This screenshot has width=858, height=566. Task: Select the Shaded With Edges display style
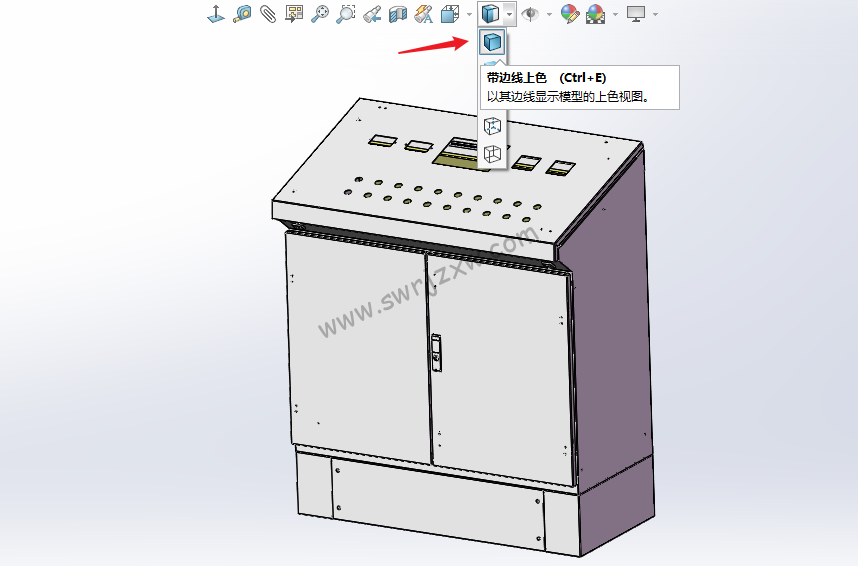click(492, 42)
